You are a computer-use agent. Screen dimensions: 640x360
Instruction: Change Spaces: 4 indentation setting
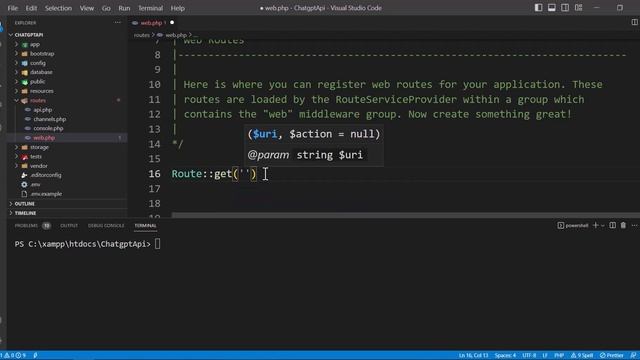tap(505, 356)
